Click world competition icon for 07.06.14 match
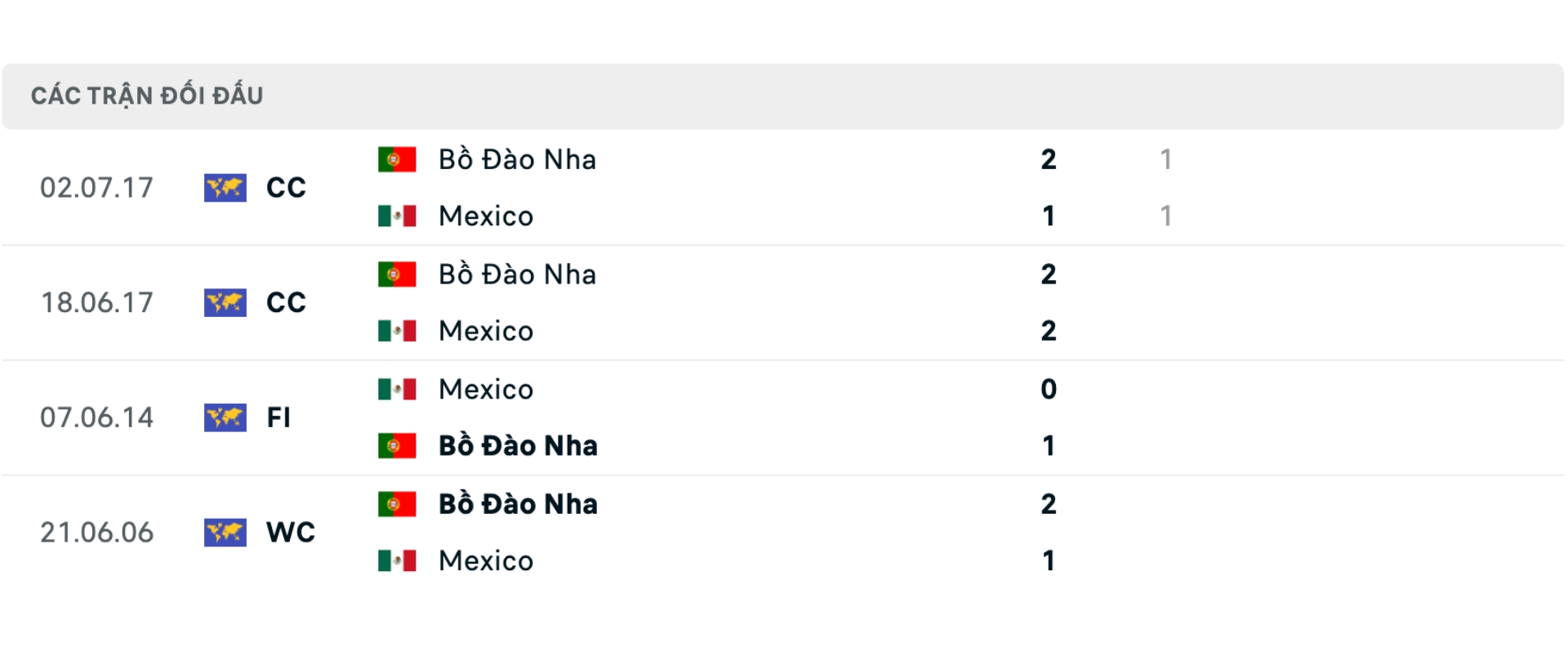Image resolution: width=1568 pixels, height=647 pixels. pos(225,417)
